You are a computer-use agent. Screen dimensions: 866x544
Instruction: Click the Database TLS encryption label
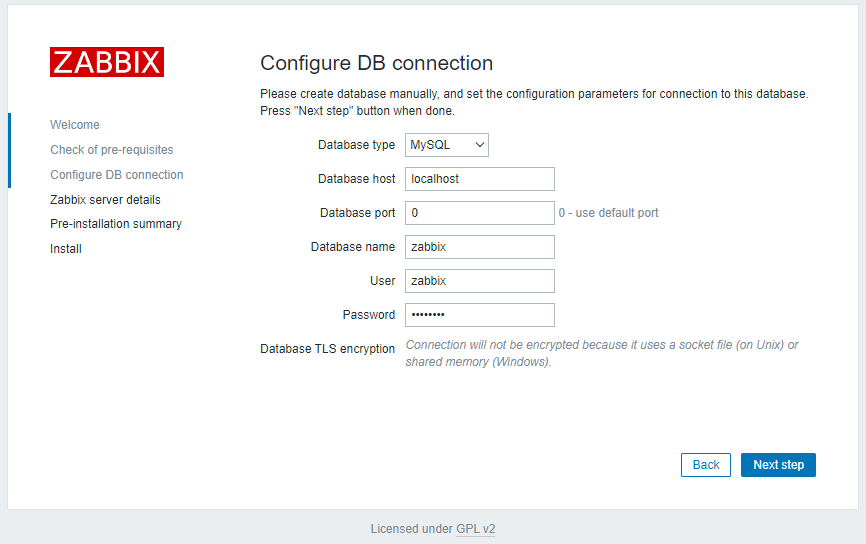327,349
